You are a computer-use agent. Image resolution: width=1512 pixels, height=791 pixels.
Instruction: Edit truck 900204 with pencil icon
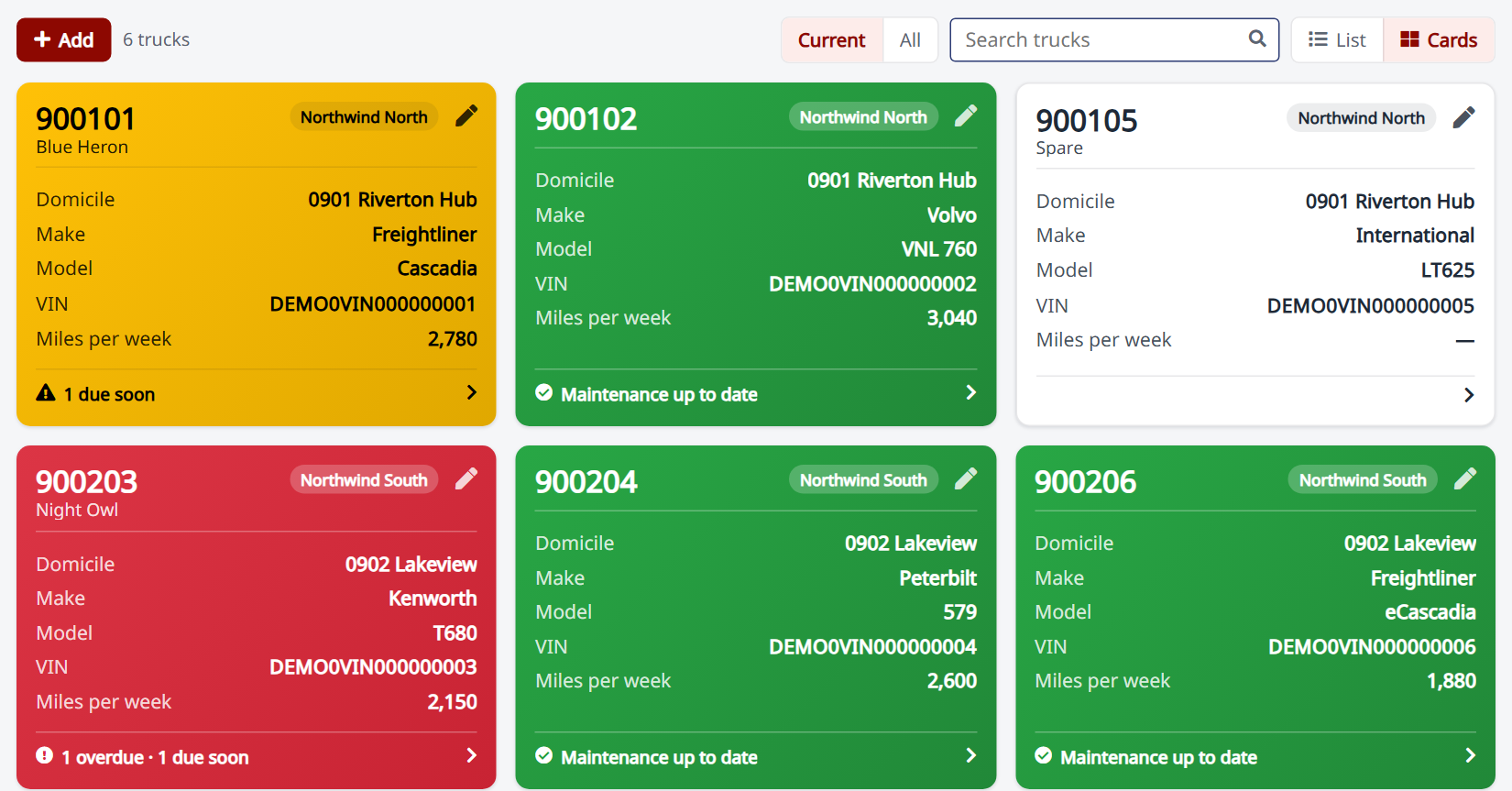pyautogui.click(x=966, y=478)
